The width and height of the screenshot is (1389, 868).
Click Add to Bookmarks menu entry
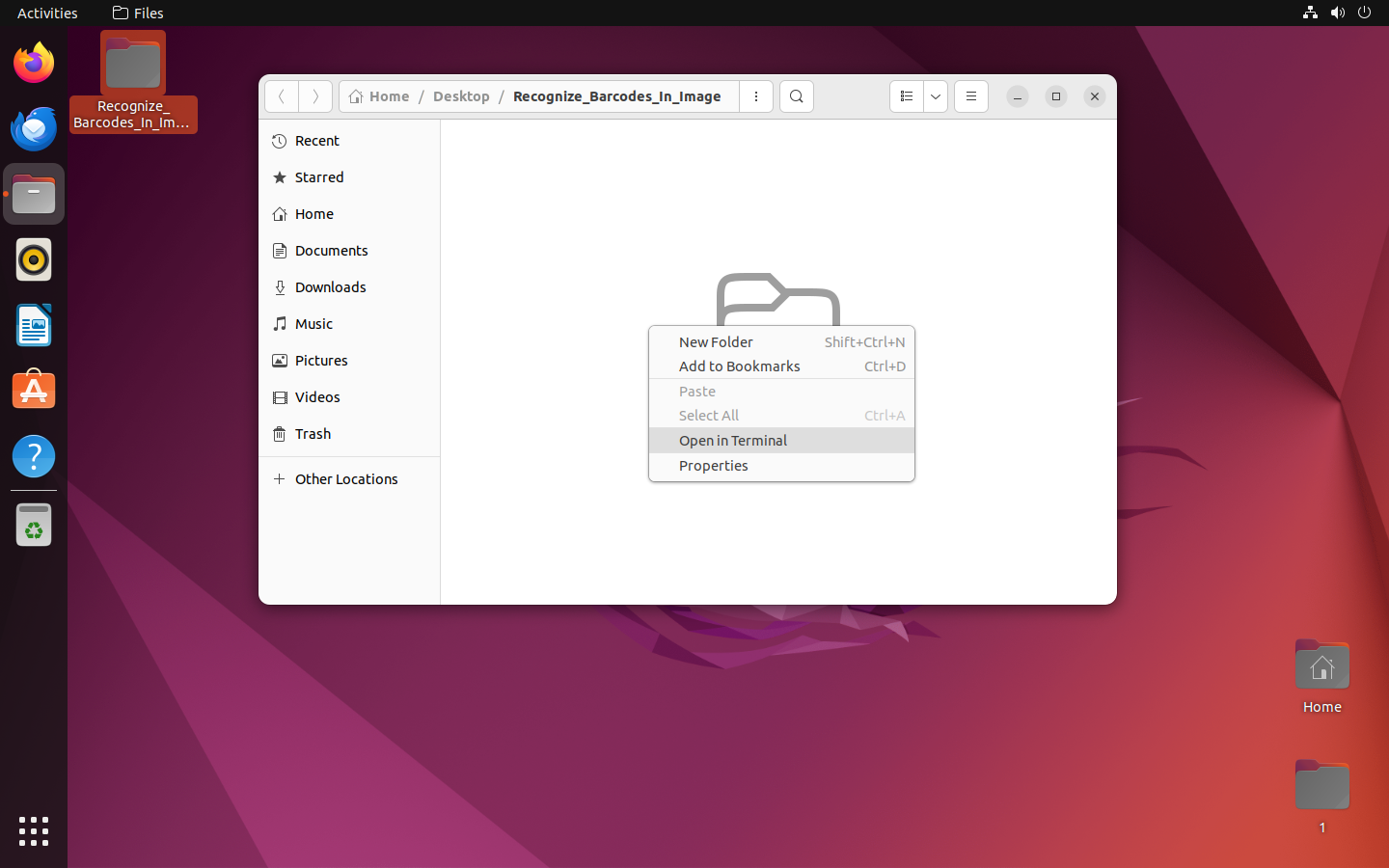click(x=739, y=366)
